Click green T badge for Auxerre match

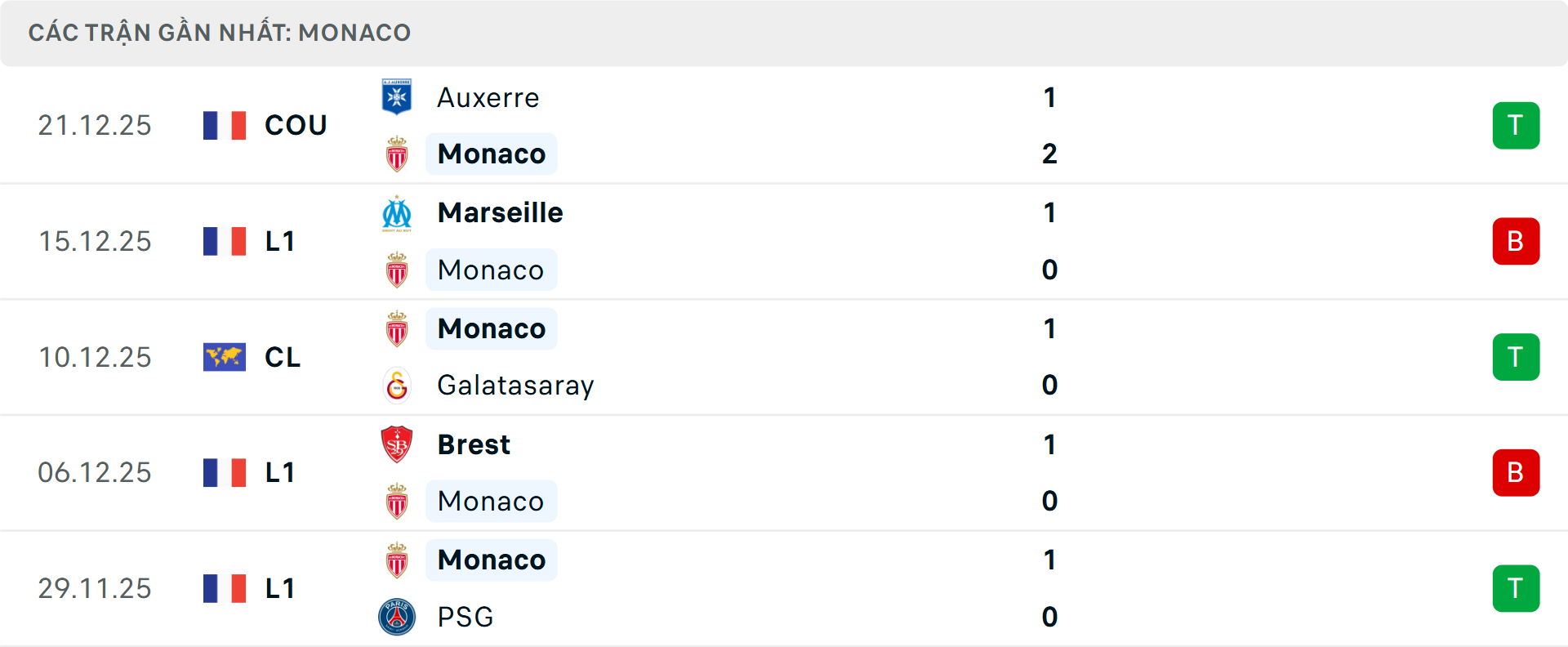(1516, 126)
